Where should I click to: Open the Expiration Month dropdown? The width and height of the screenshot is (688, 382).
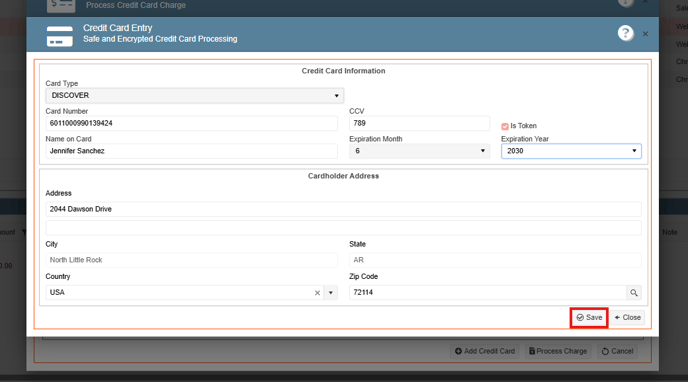click(x=419, y=151)
